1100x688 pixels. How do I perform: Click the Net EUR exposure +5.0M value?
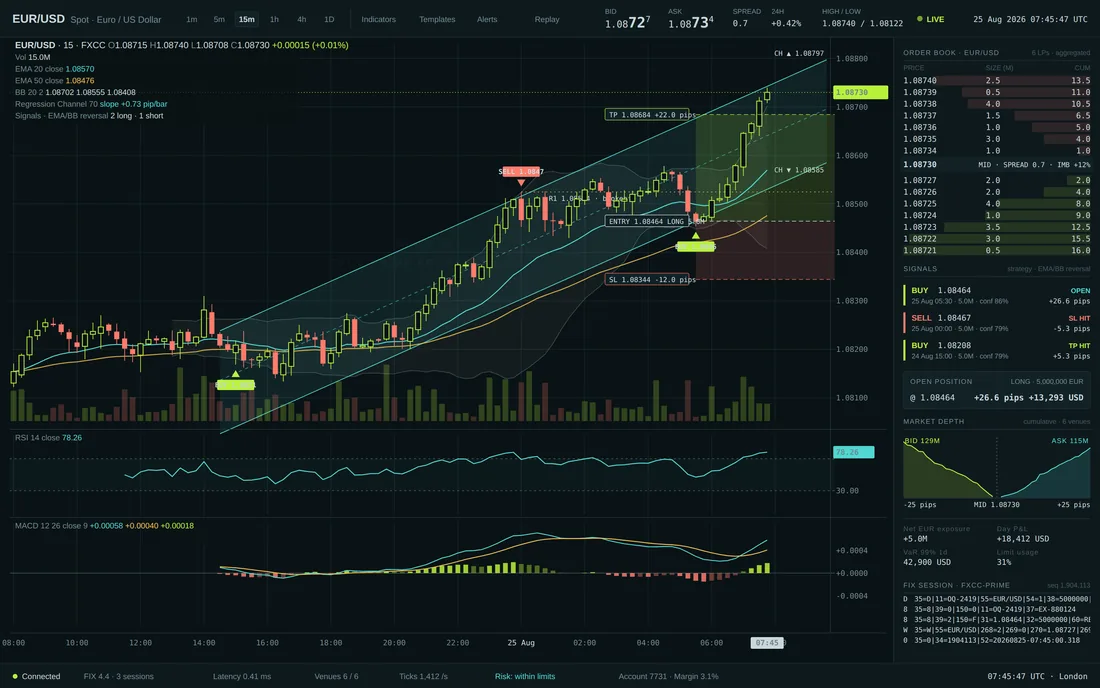click(915, 539)
